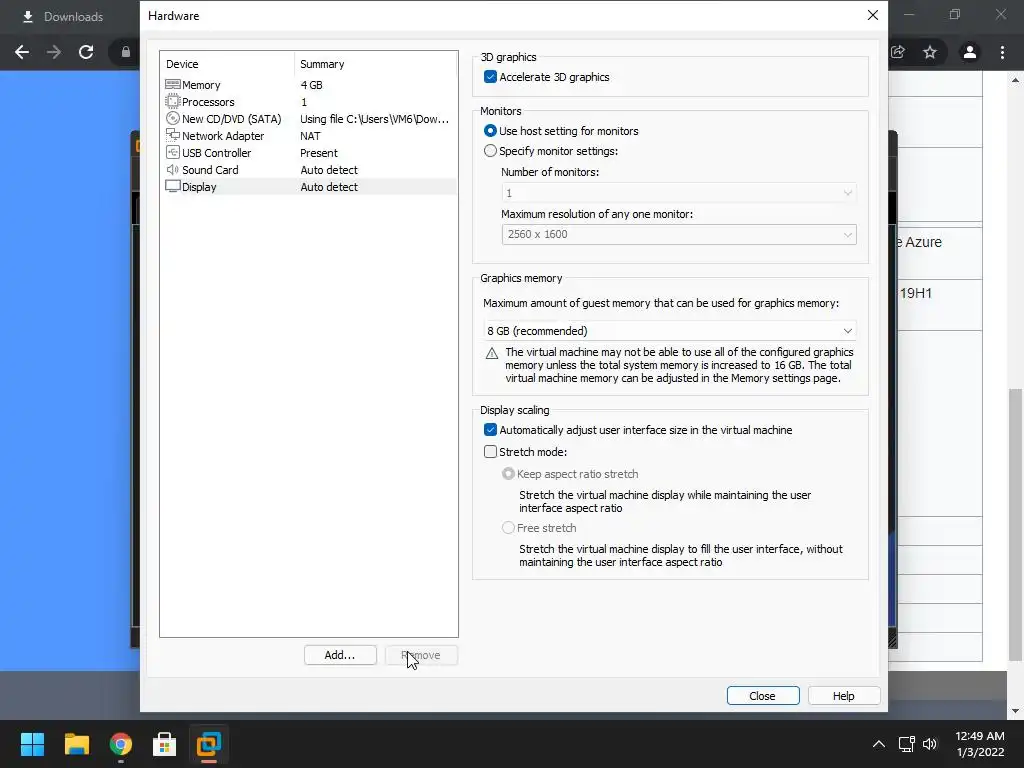Close the Hardware window with X
Viewport: 1024px width, 768px height.
pyautogui.click(x=872, y=15)
